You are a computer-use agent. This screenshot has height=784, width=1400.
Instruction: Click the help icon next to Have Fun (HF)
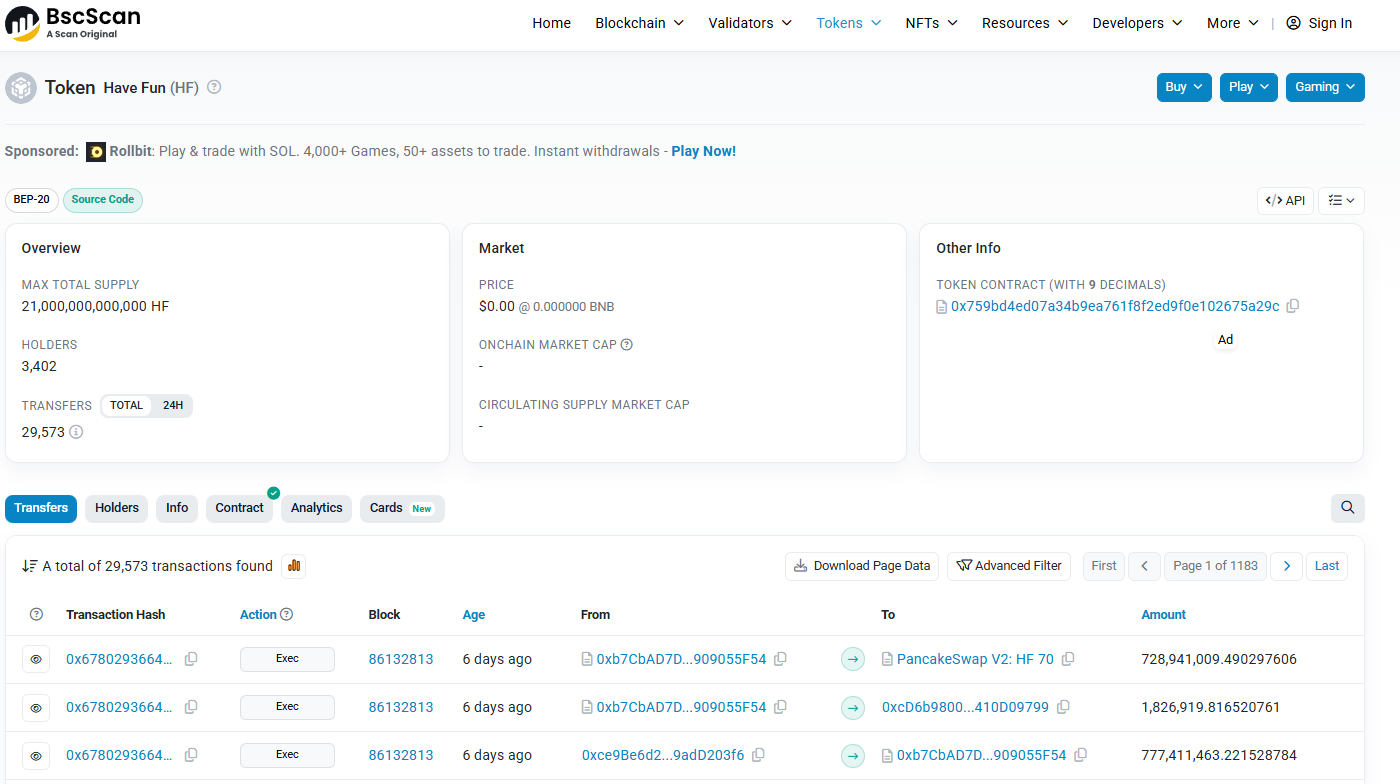click(214, 87)
